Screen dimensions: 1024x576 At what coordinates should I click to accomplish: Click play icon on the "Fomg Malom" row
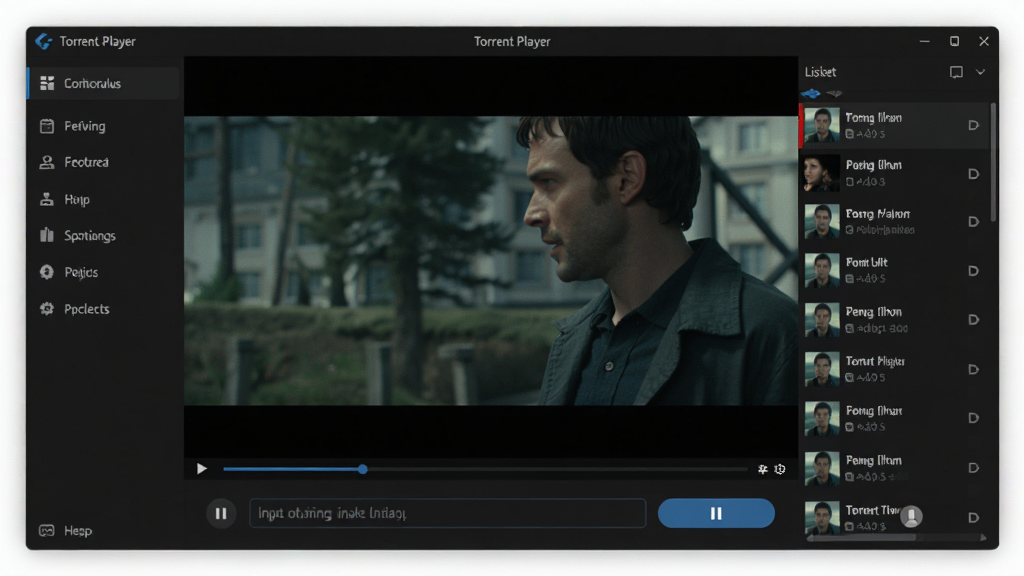coord(973,222)
